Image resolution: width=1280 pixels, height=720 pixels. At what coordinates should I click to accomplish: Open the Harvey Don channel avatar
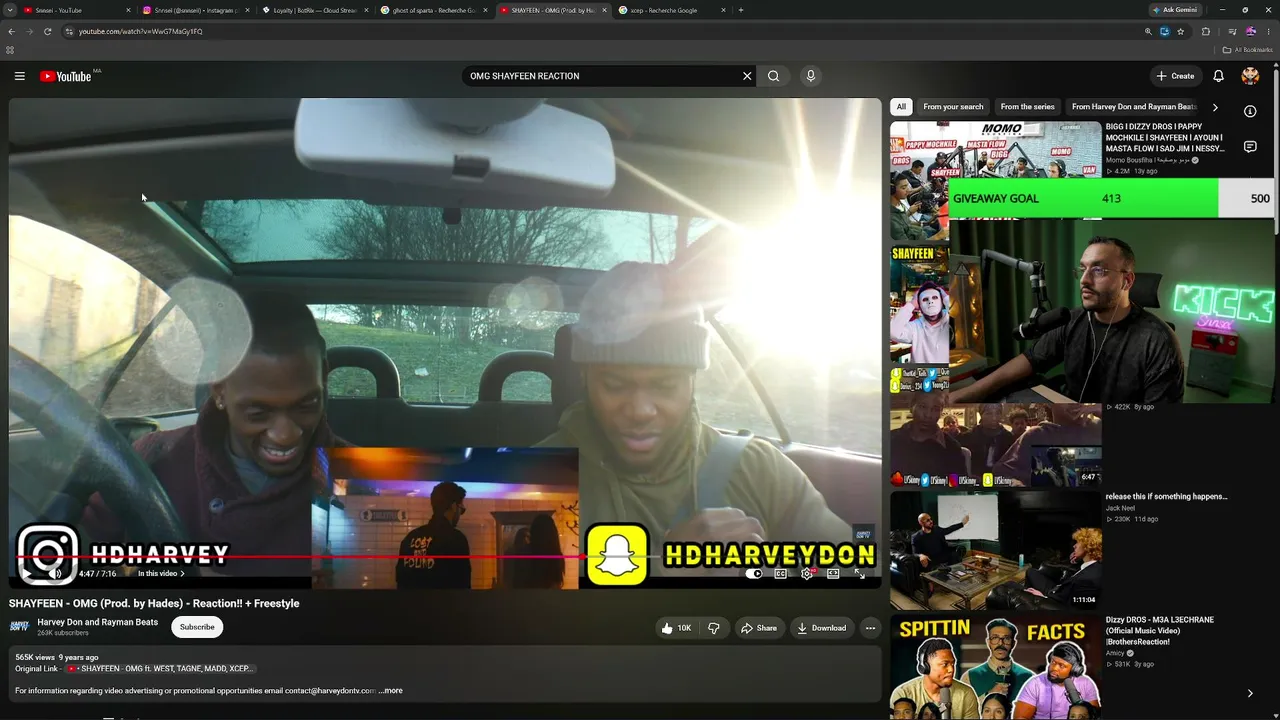[x=19, y=627]
